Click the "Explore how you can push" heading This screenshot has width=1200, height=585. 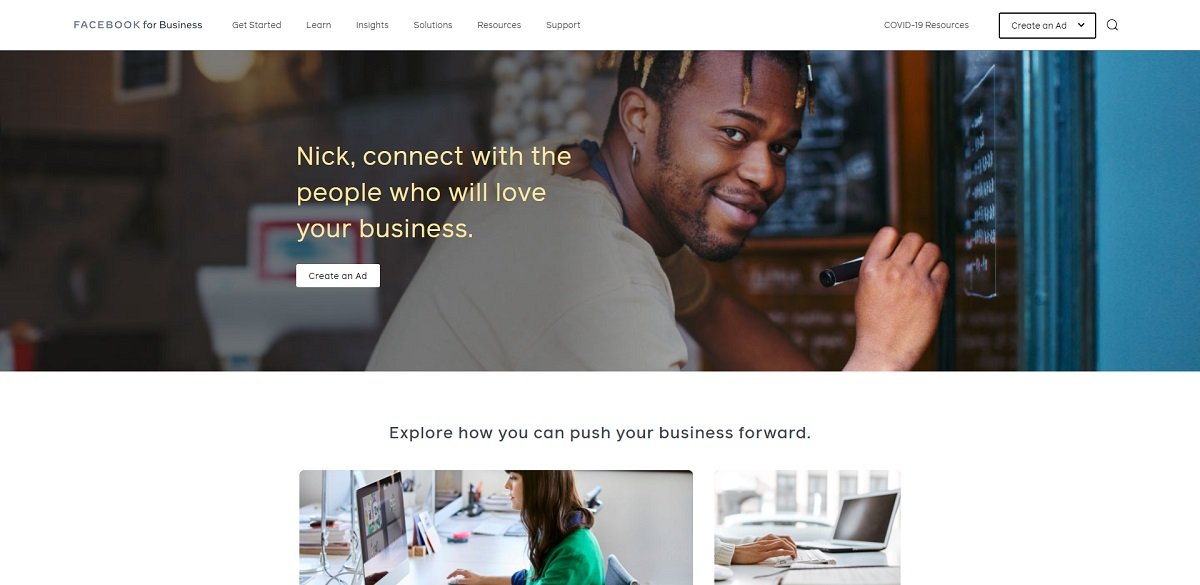pos(600,433)
